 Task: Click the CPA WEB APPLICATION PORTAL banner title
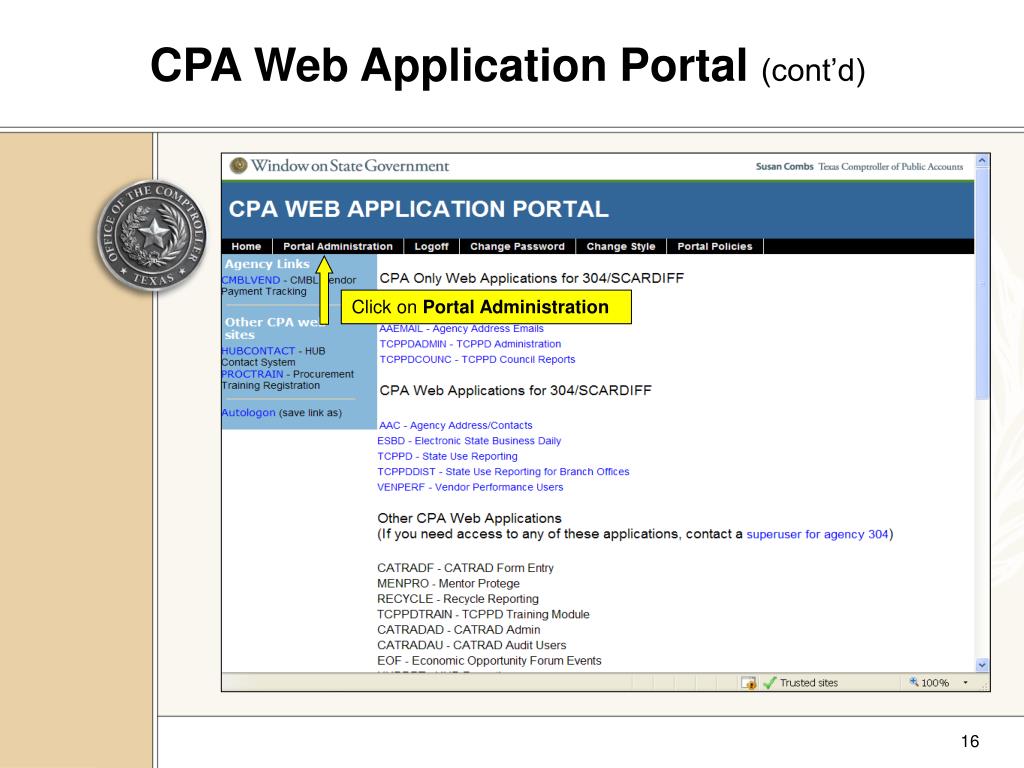419,209
